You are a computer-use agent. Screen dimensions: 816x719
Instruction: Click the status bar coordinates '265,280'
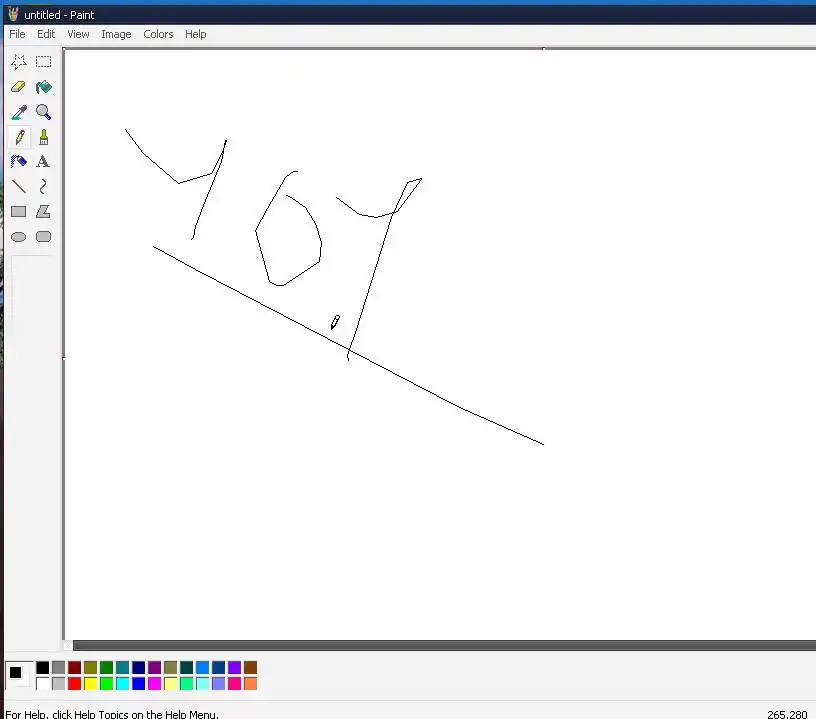(x=786, y=714)
